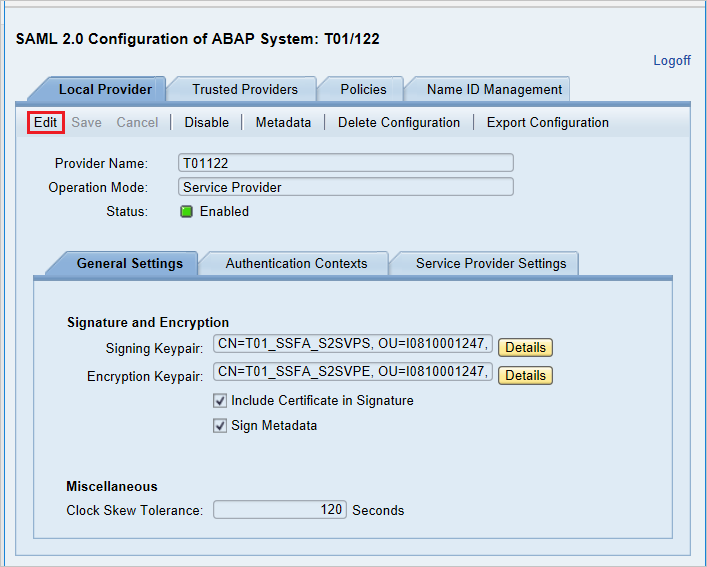Switch to the Trusted Providers tab
The height and width of the screenshot is (567, 707).
245,90
